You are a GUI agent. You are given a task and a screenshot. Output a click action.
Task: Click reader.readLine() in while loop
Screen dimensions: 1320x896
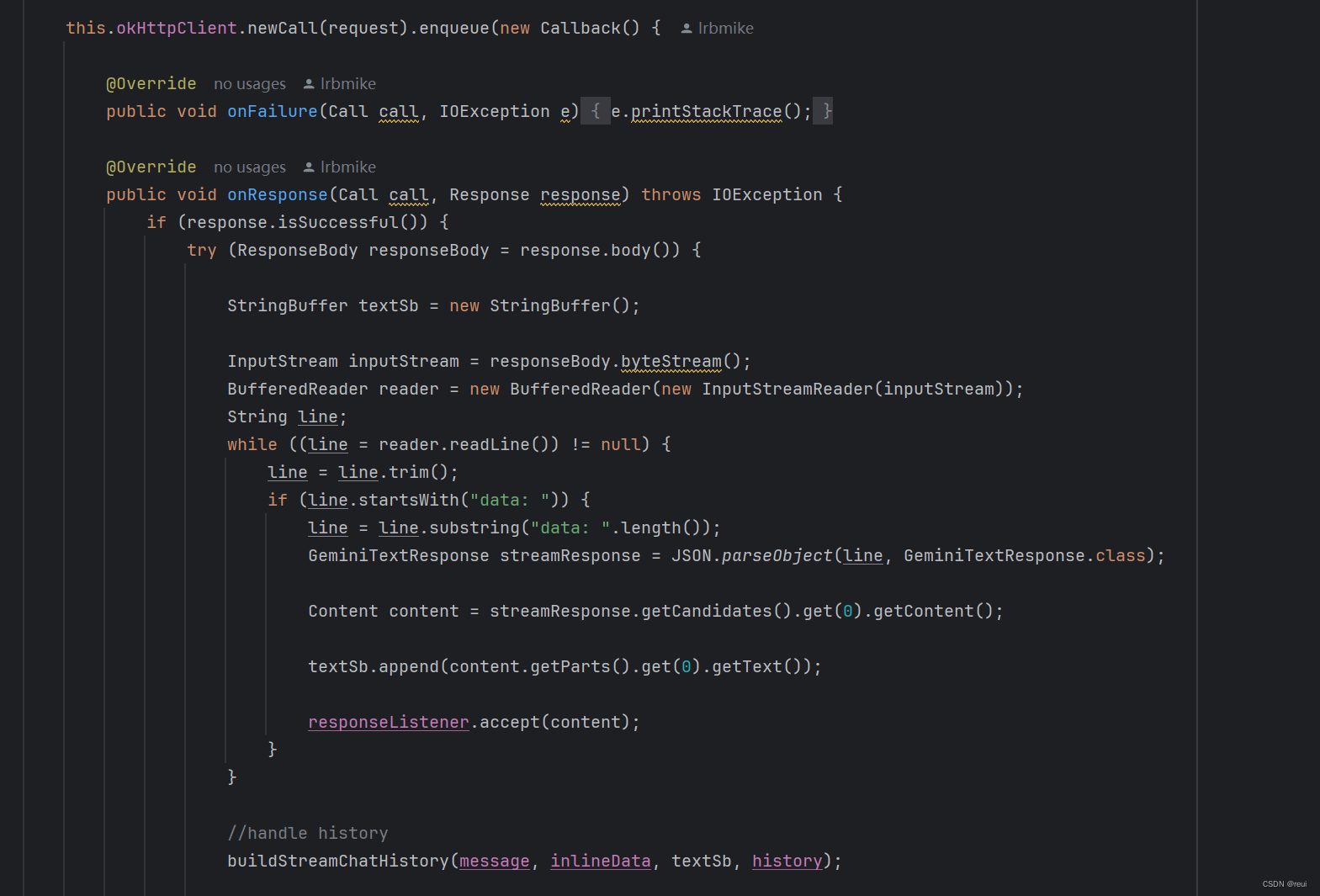click(x=464, y=445)
